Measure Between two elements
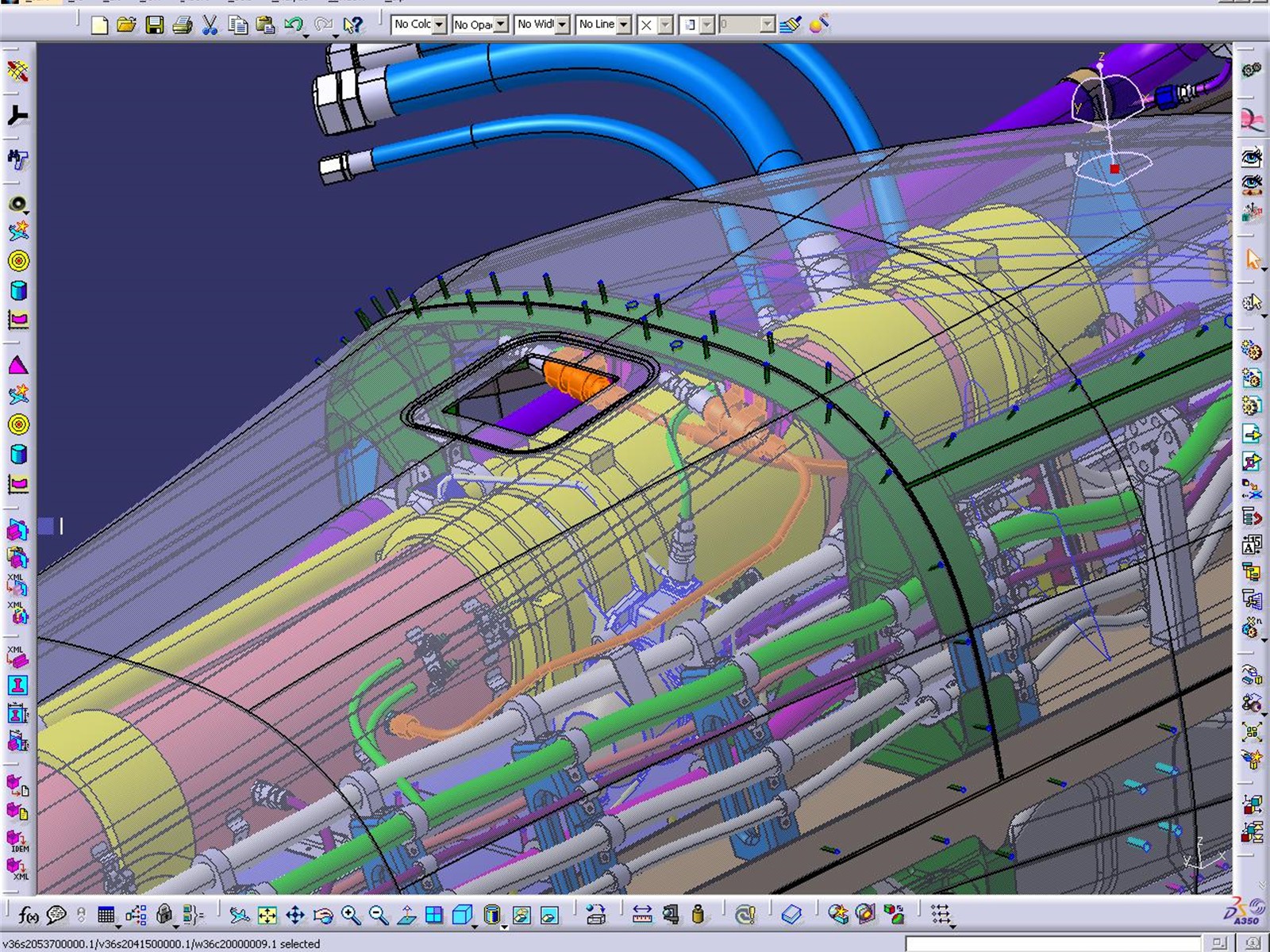 coord(642,915)
